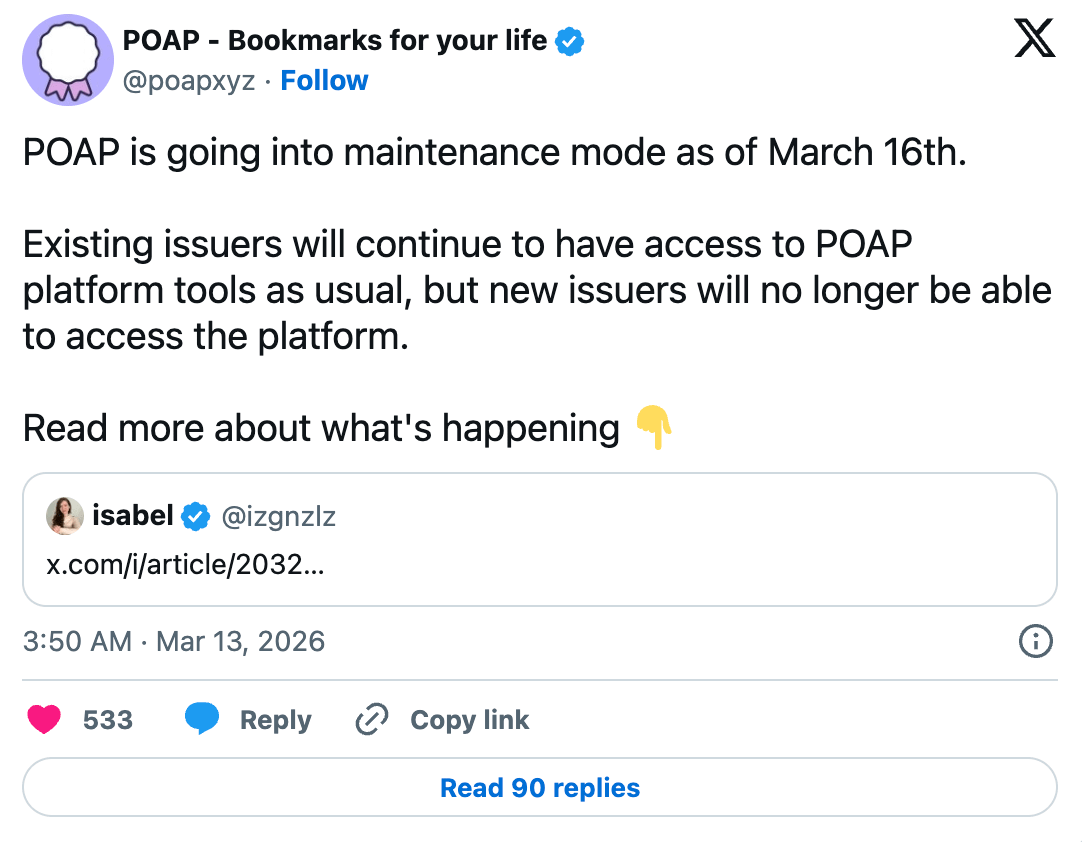Click the @poapxyz handle
Image resolution: width=1082 pixels, height=842 pixels.
click(188, 81)
